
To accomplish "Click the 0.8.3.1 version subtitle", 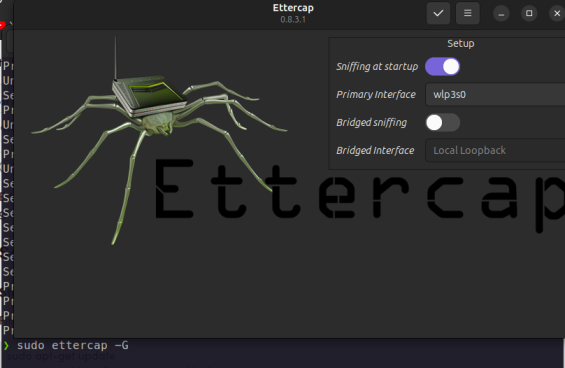I will point(293,19).
